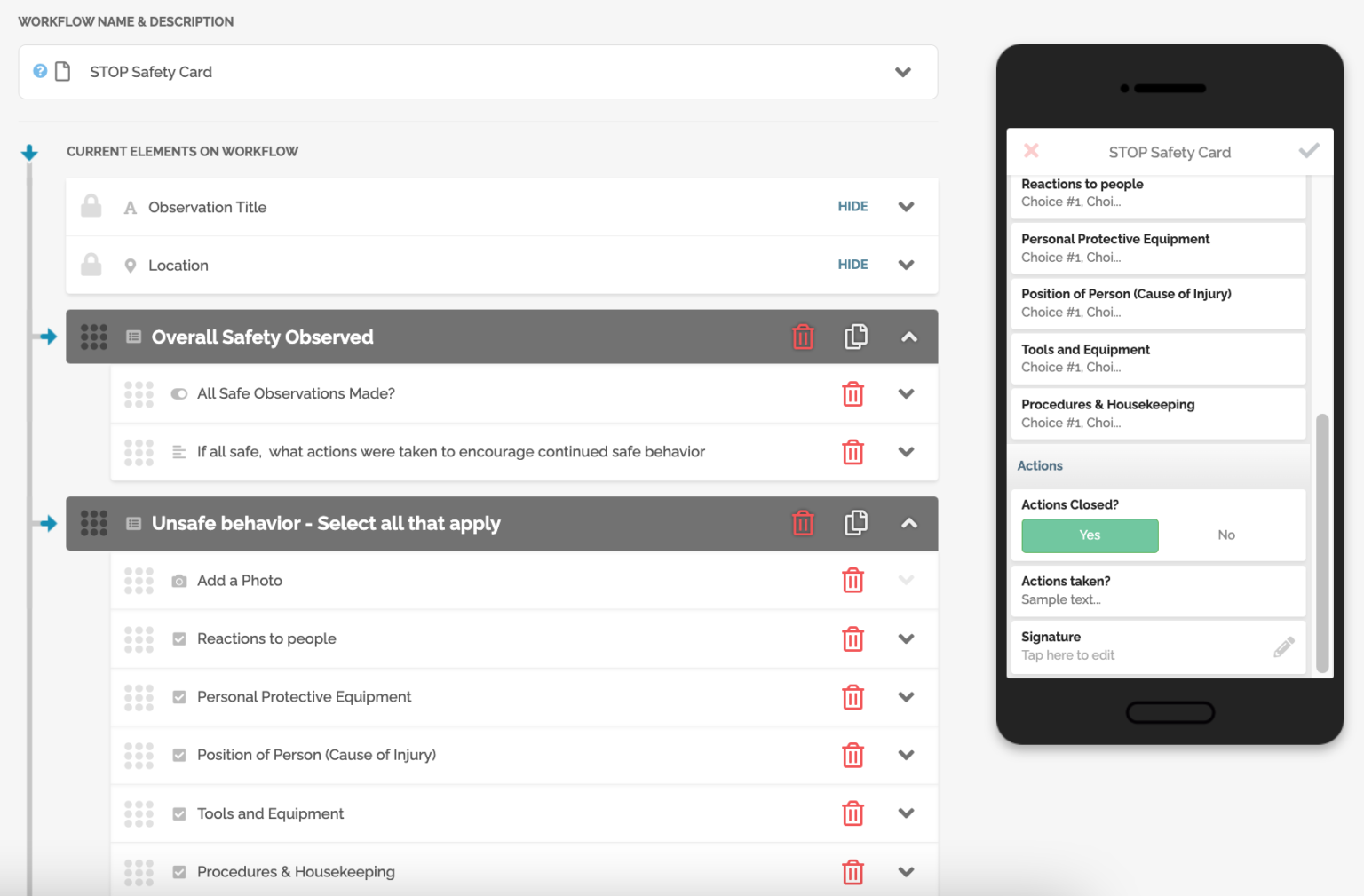1364x896 pixels.
Task: Select Yes for Actions Closed
Action: click(1090, 535)
